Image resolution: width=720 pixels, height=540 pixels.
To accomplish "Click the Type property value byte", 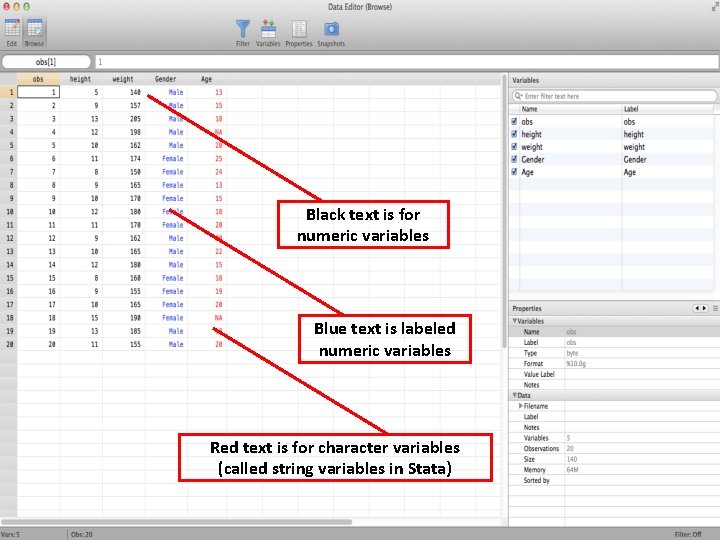I will pos(572,353).
